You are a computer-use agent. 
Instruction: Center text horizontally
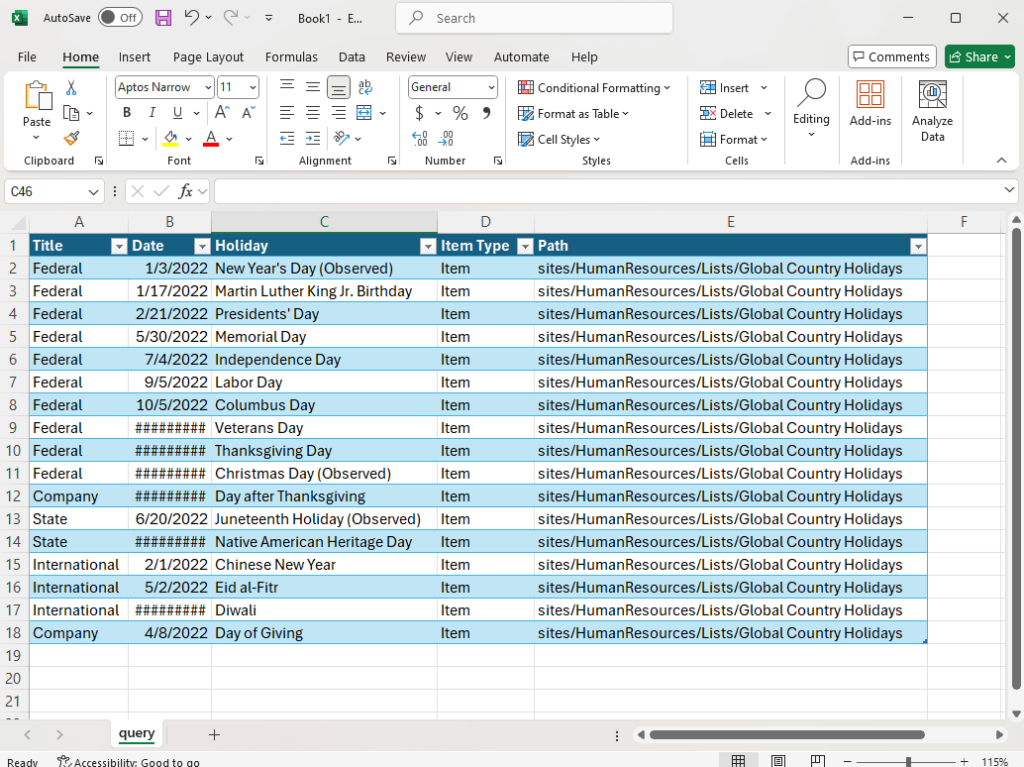[x=313, y=113]
